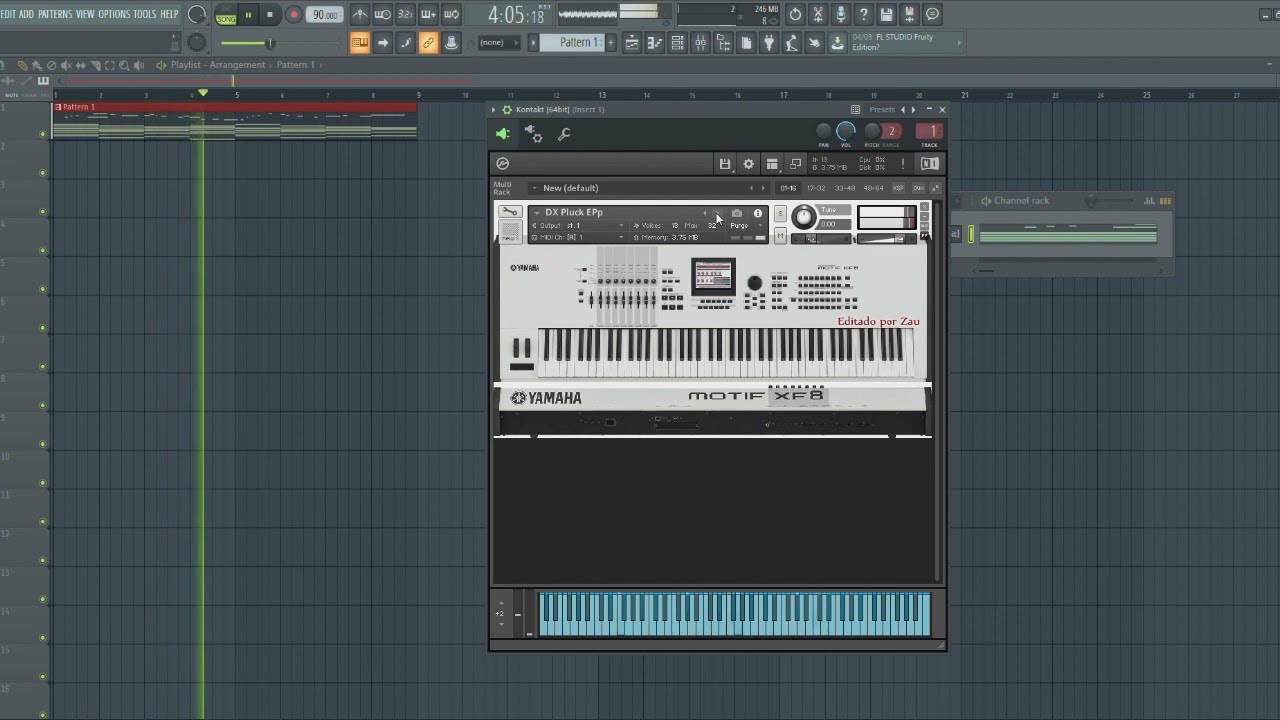The width and height of the screenshot is (1280, 720).
Task: Expand the FL STUDIO Fruity Edition news panel
Action: 958,42
